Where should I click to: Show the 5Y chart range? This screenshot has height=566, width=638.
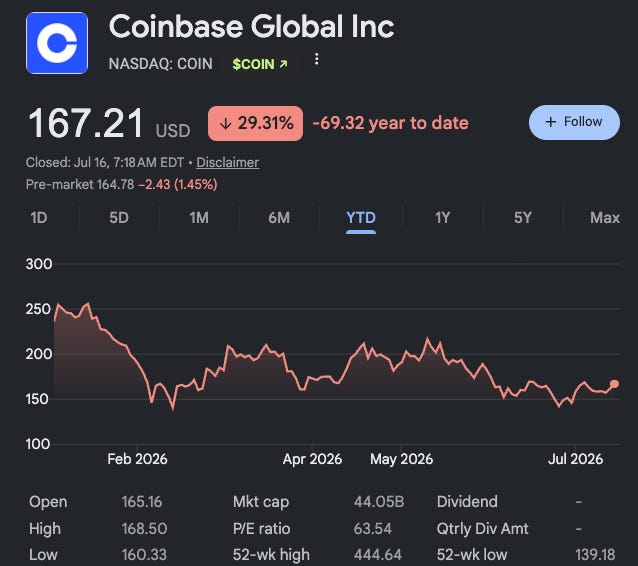click(522, 218)
